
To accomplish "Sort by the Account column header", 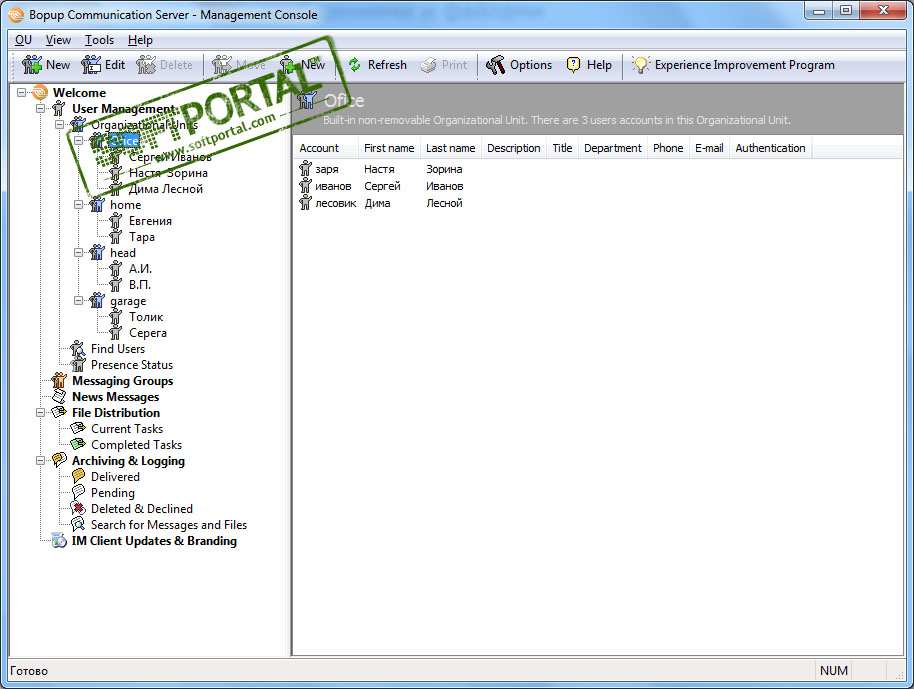I will [325, 148].
